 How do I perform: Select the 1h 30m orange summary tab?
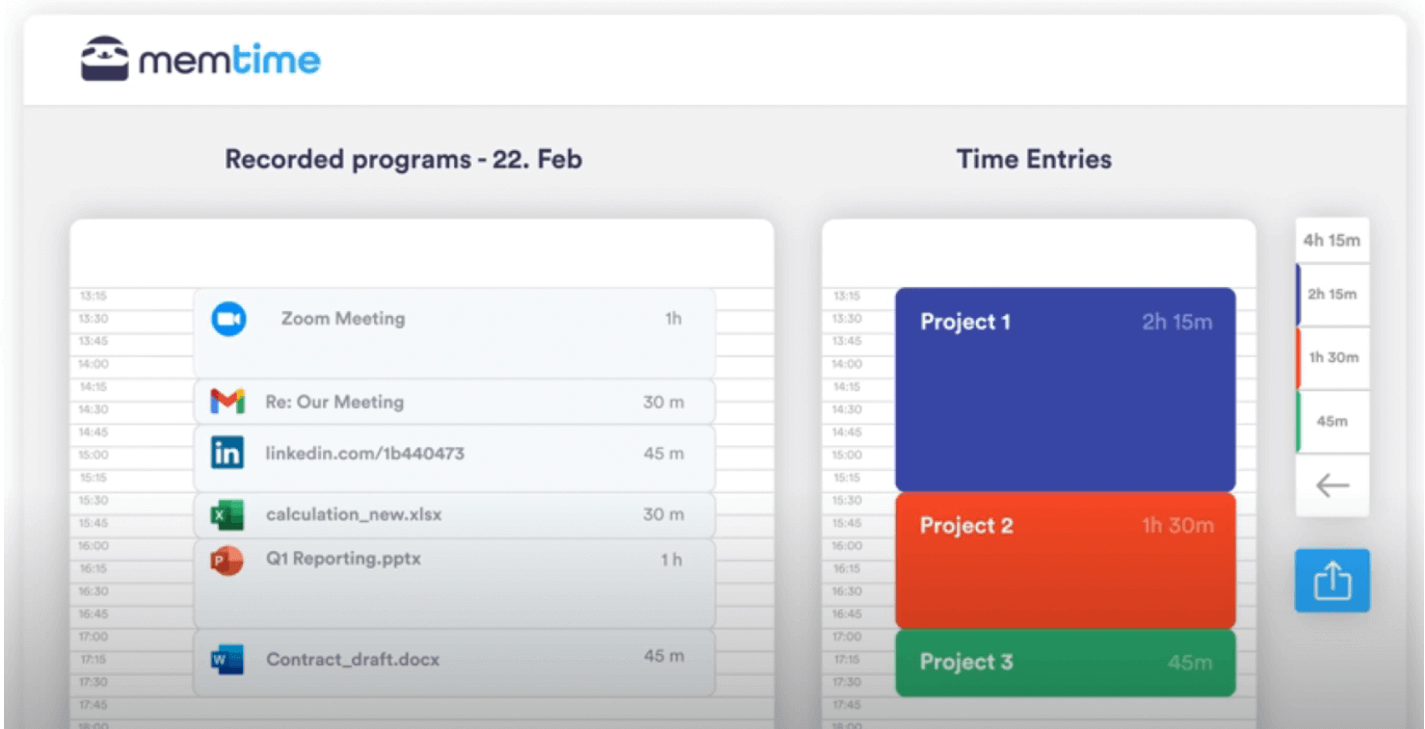(1332, 358)
